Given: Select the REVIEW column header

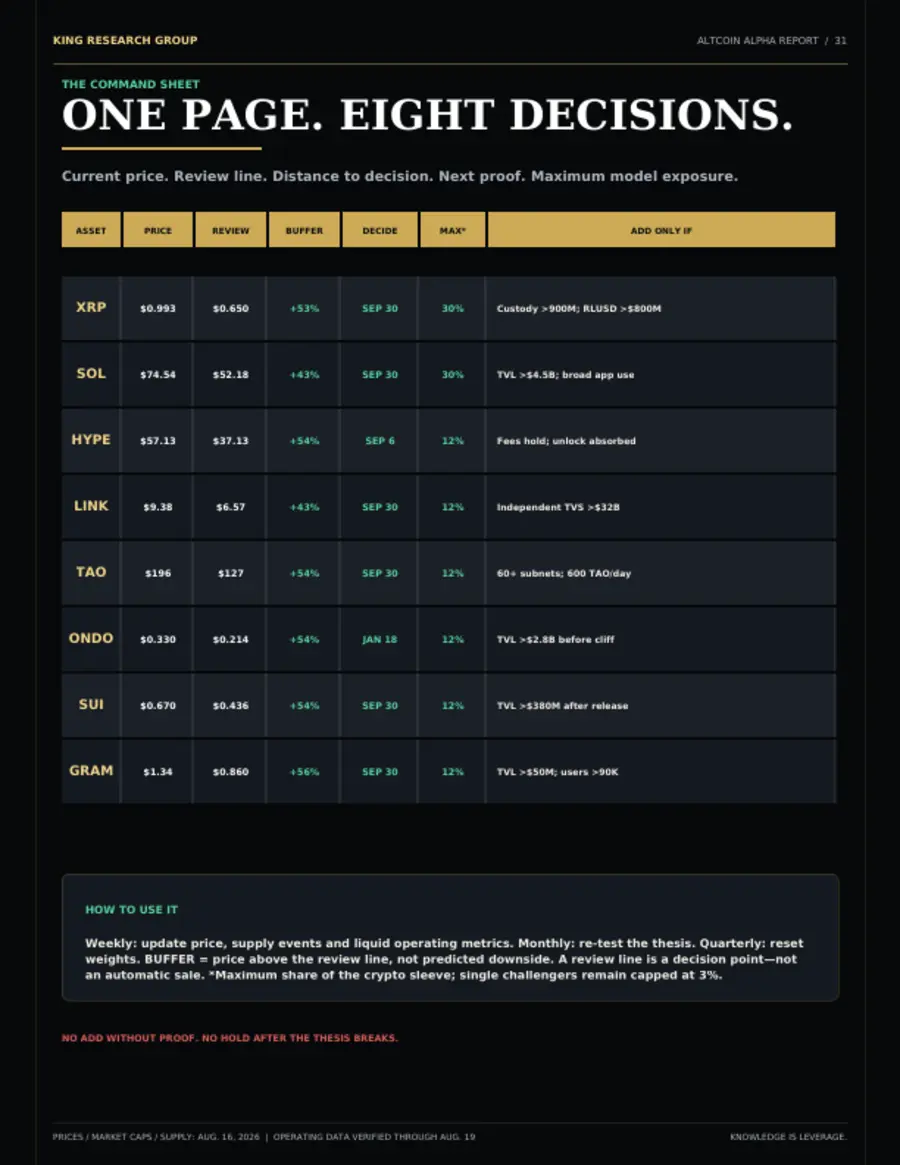Looking at the screenshot, I should click(x=230, y=230).
